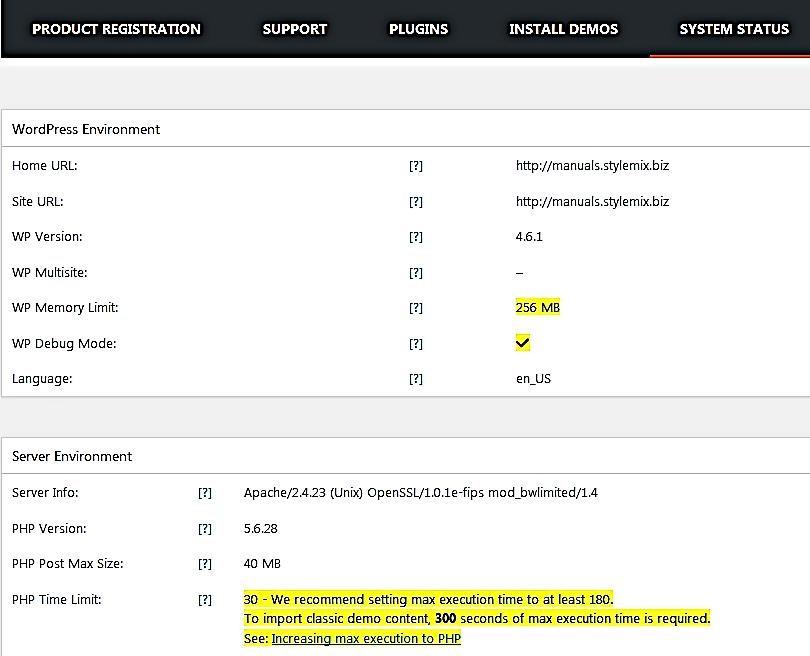Click help icon beside PHP Post Max Size
The height and width of the screenshot is (656, 810).
click(x=205, y=564)
